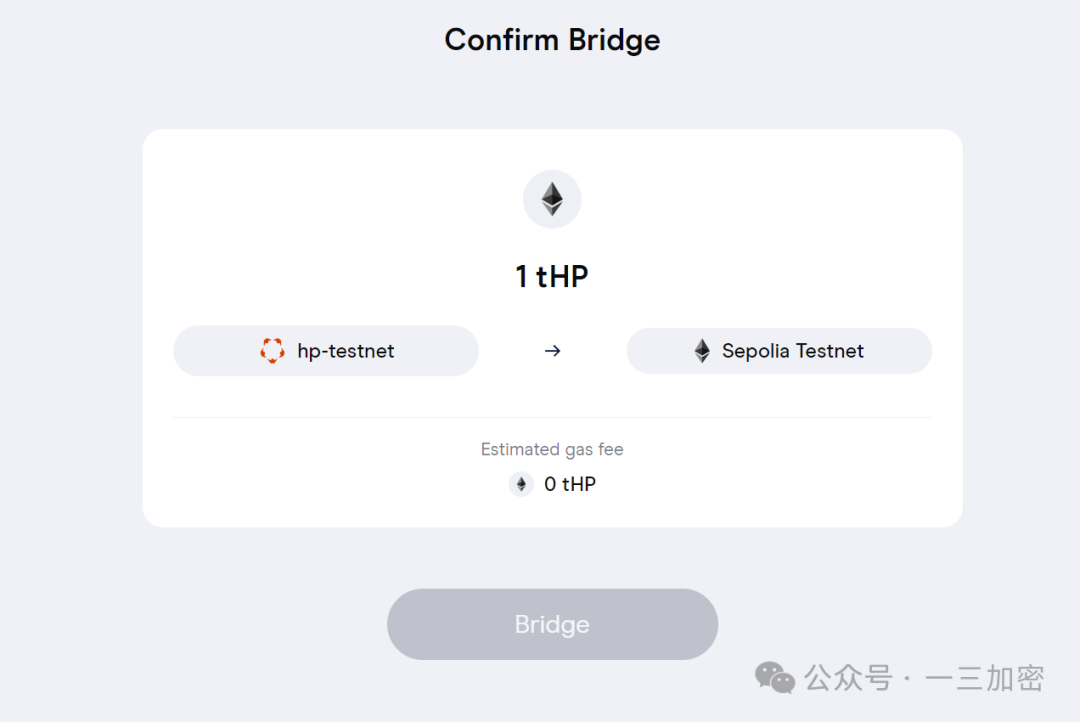Select the Sepolia Testnet destination text
This screenshot has width=1080, height=722.
coord(793,351)
